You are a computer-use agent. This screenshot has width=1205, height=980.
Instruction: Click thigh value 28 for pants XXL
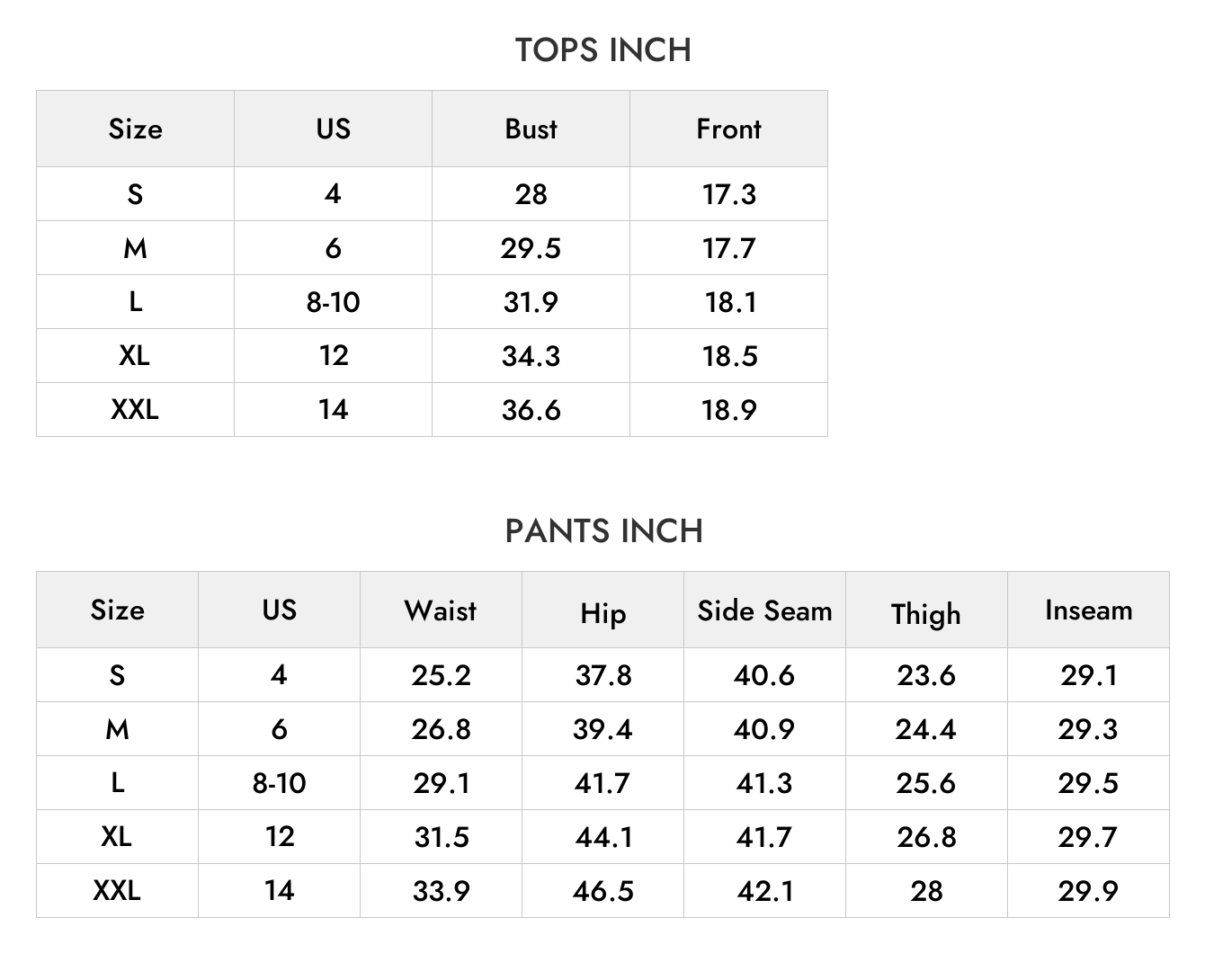coord(926,891)
